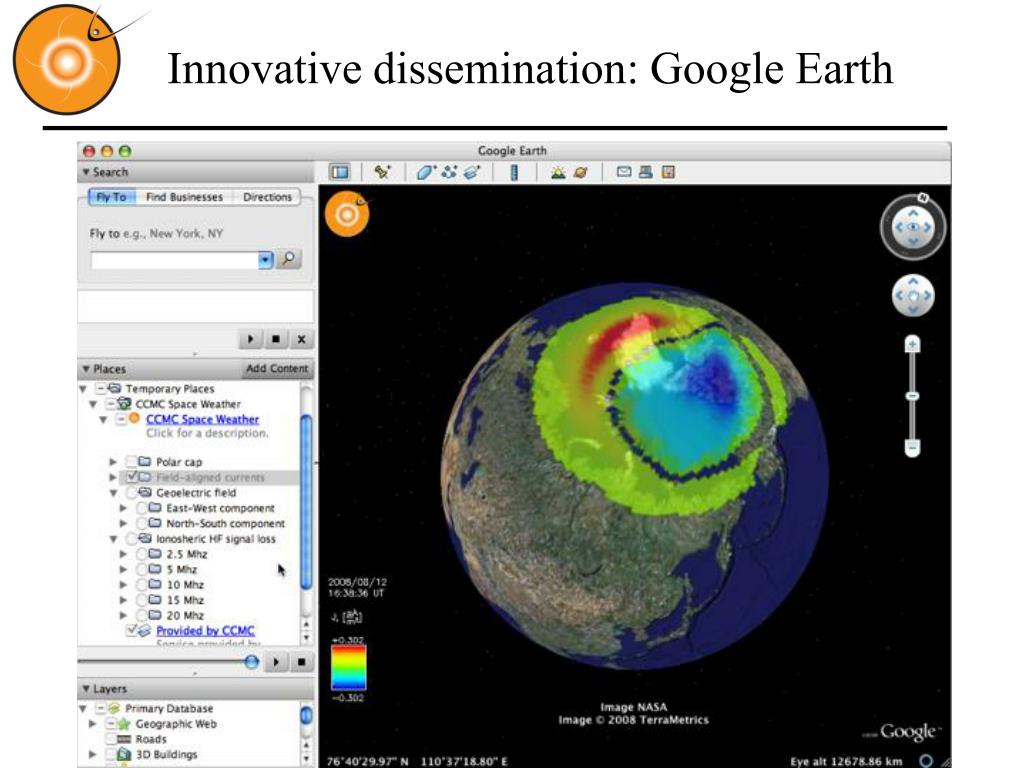Select the Add Path toolbar icon
This screenshot has width=1024, height=768.
point(449,172)
